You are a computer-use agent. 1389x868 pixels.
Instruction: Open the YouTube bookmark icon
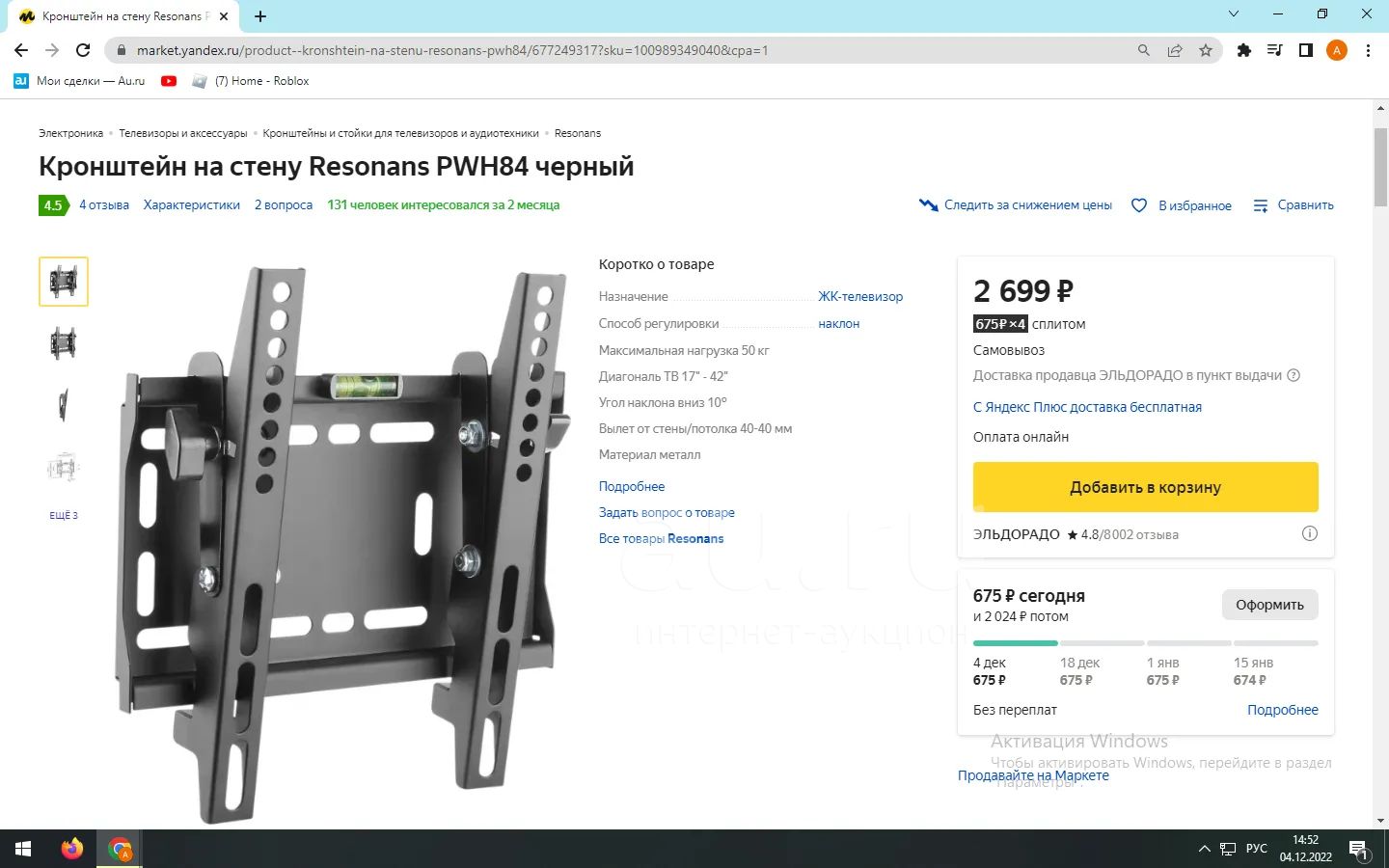(x=169, y=81)
